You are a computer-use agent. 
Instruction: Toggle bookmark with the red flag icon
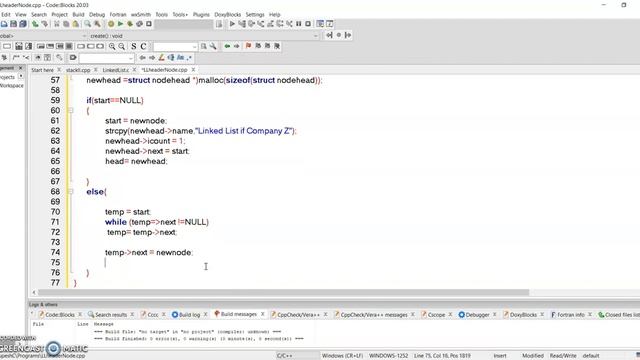point(248,46)
